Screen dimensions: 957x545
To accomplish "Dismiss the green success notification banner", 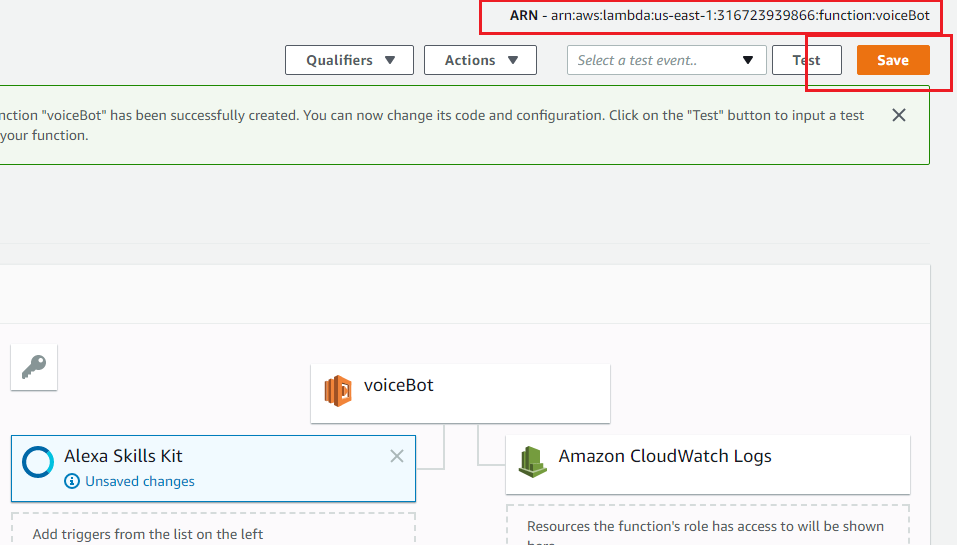I will click(898, 115).
